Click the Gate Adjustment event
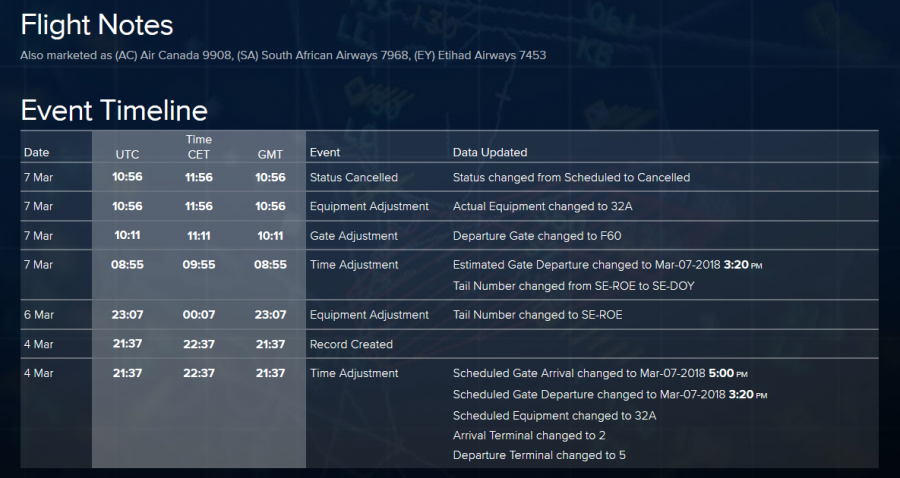Screen dimensions: 900x478 354,236
